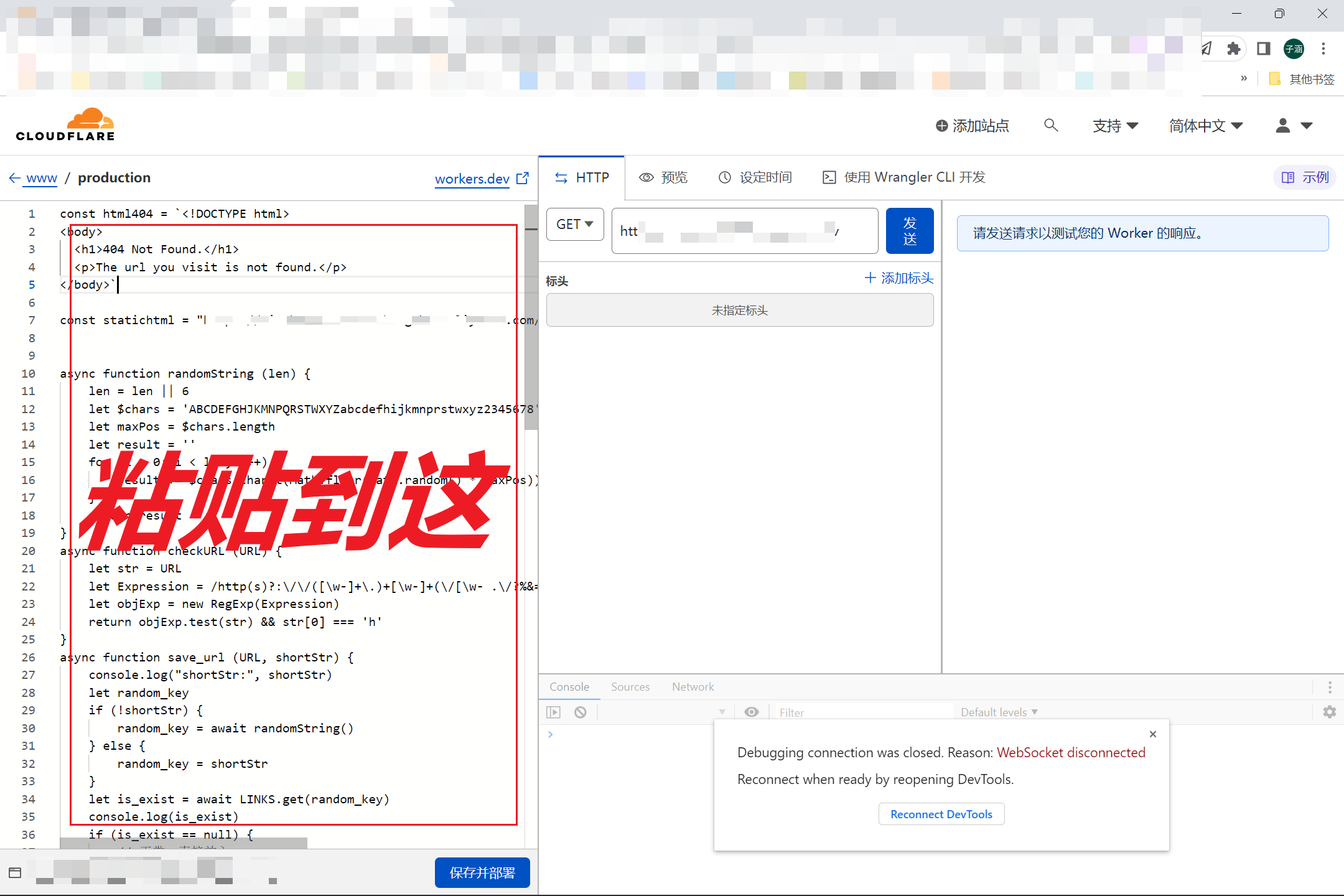
Task: Click the 未指定标头 headers box
Action: coord(740,310)
